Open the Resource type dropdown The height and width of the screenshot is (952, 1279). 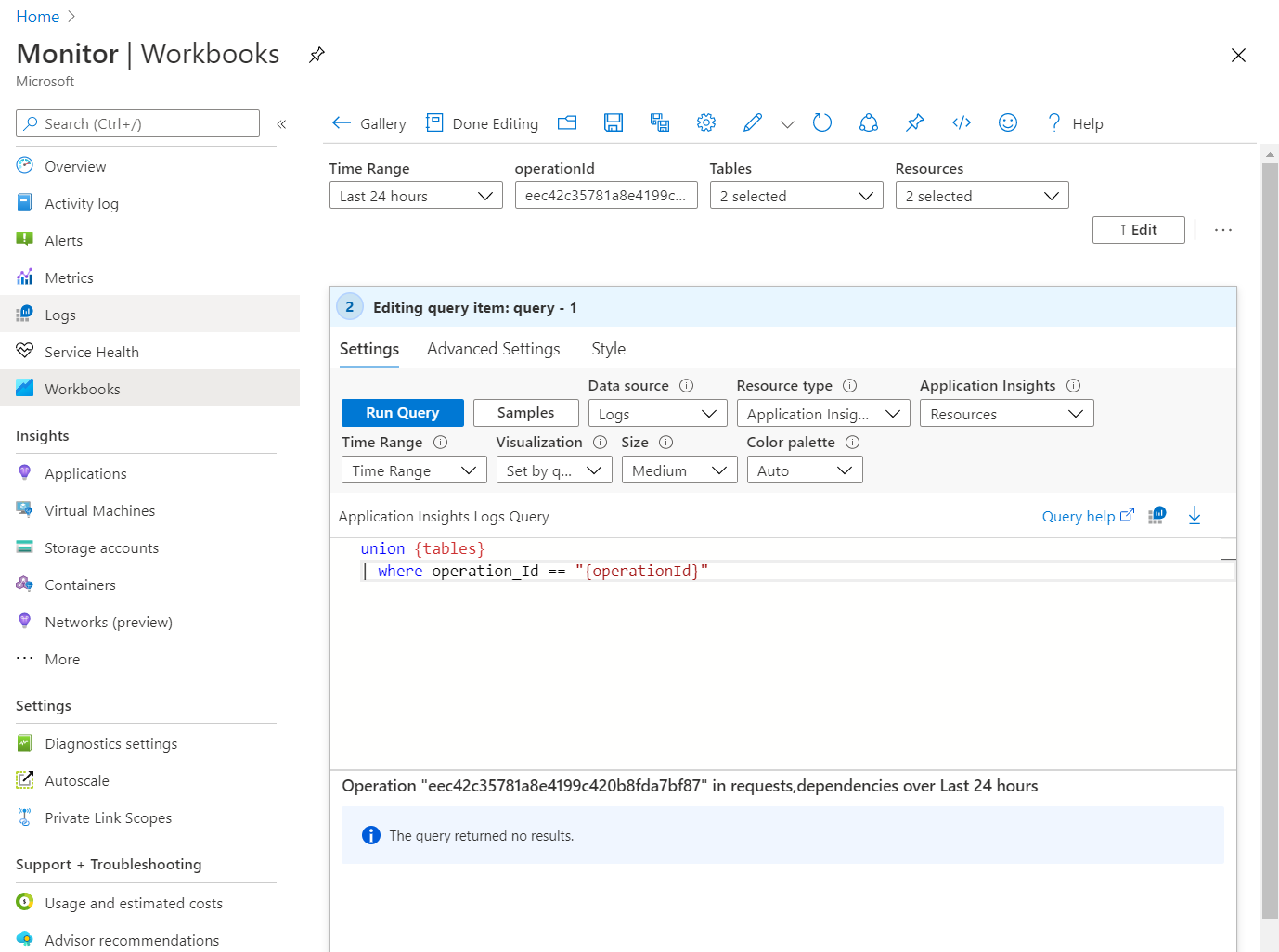[x=823, y=414]
